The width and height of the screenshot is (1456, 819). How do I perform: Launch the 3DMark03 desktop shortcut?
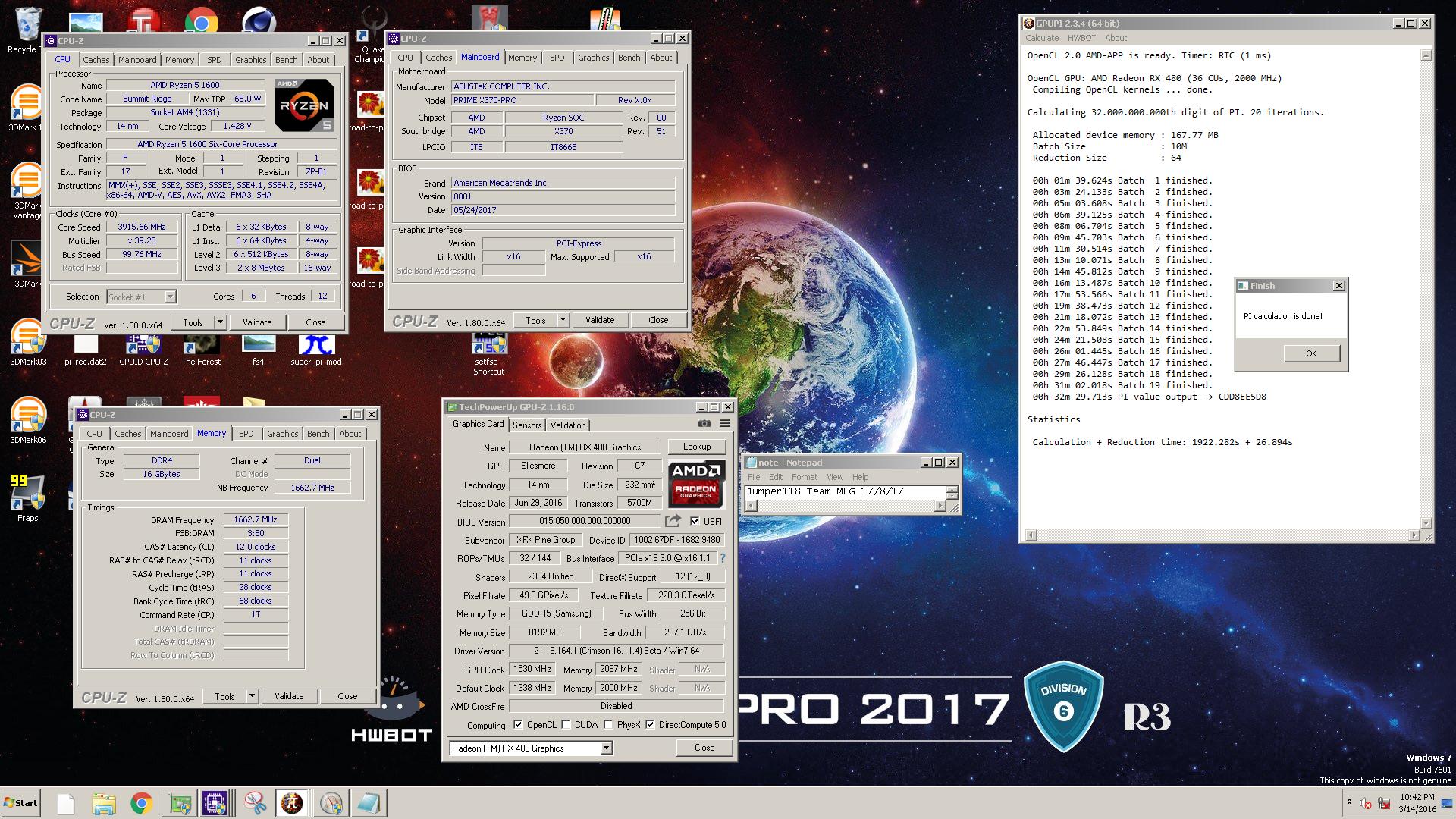point(28,343)
